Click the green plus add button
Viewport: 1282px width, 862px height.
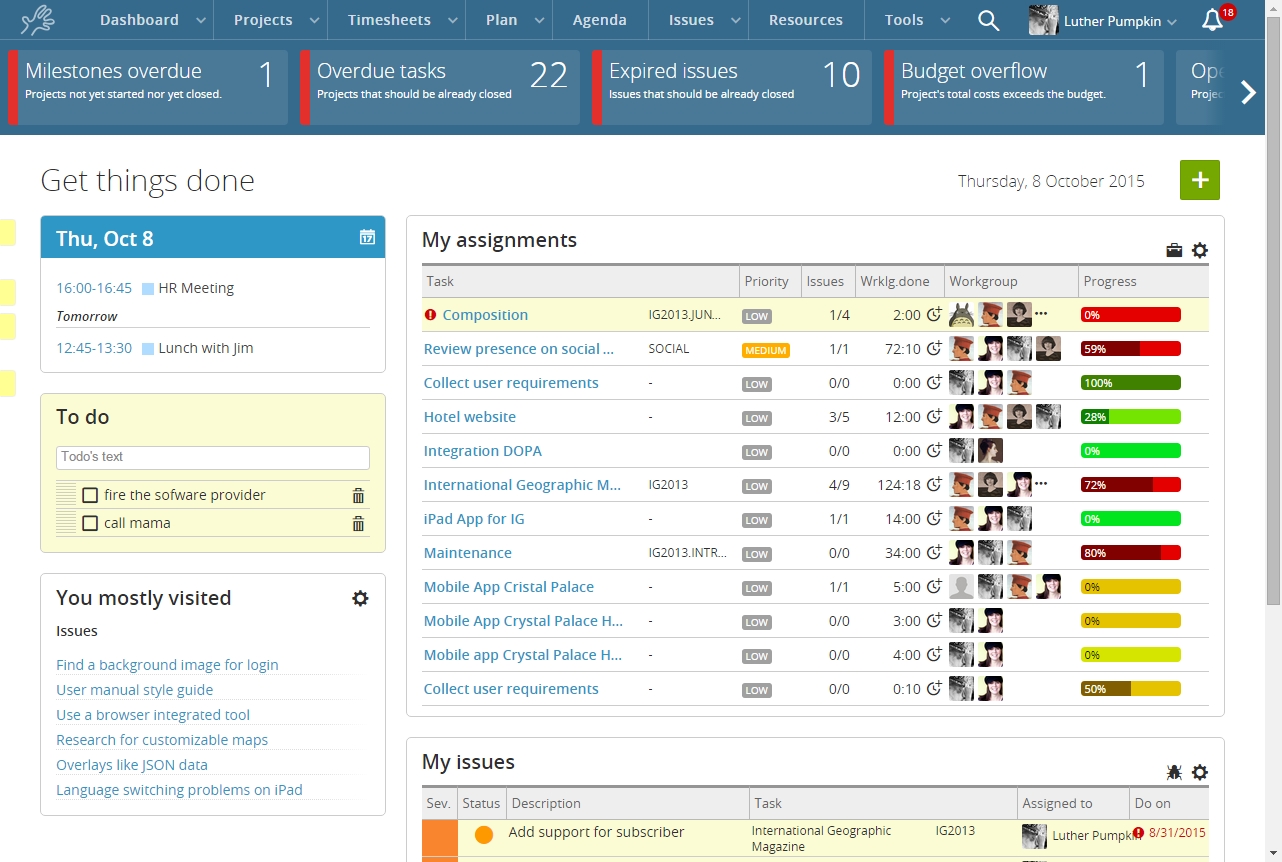pos(1199,180)
